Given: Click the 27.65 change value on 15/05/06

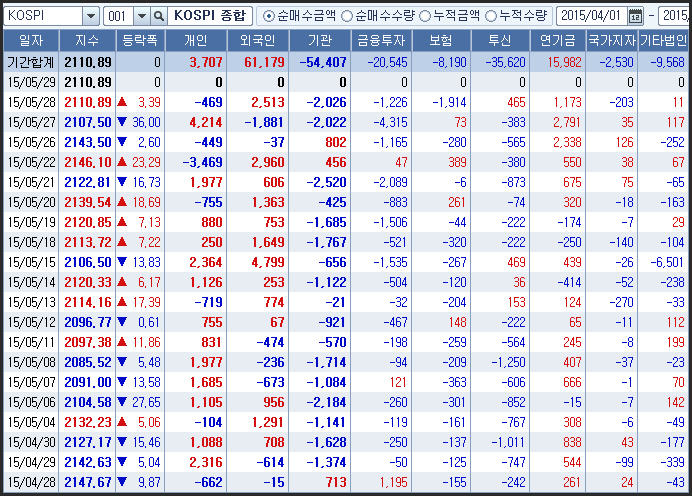Looking at the screenshot, I should coord(146,402).
